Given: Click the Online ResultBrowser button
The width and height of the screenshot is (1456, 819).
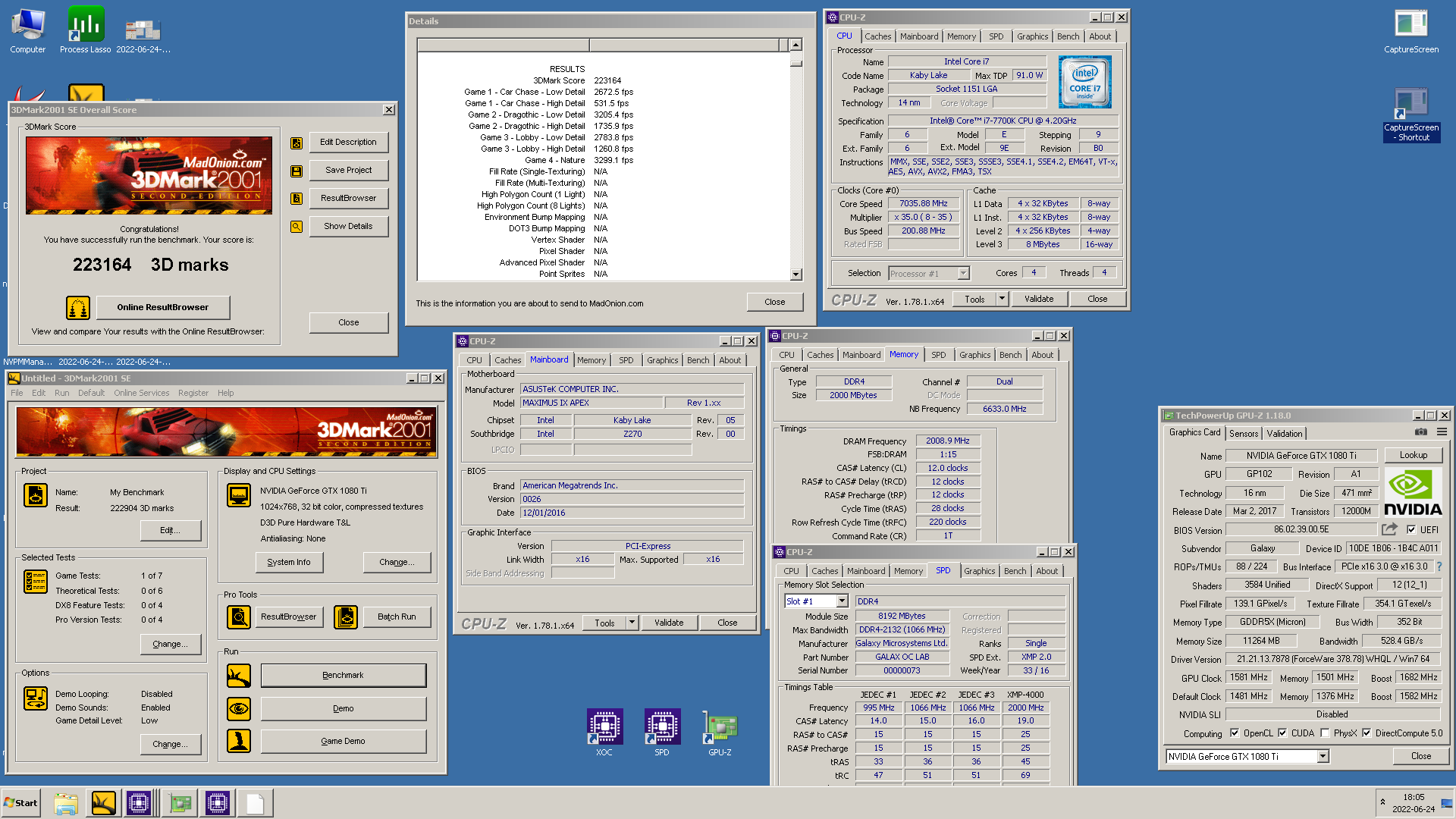Looking at the screenshot, I should click(x=162, y=307).
